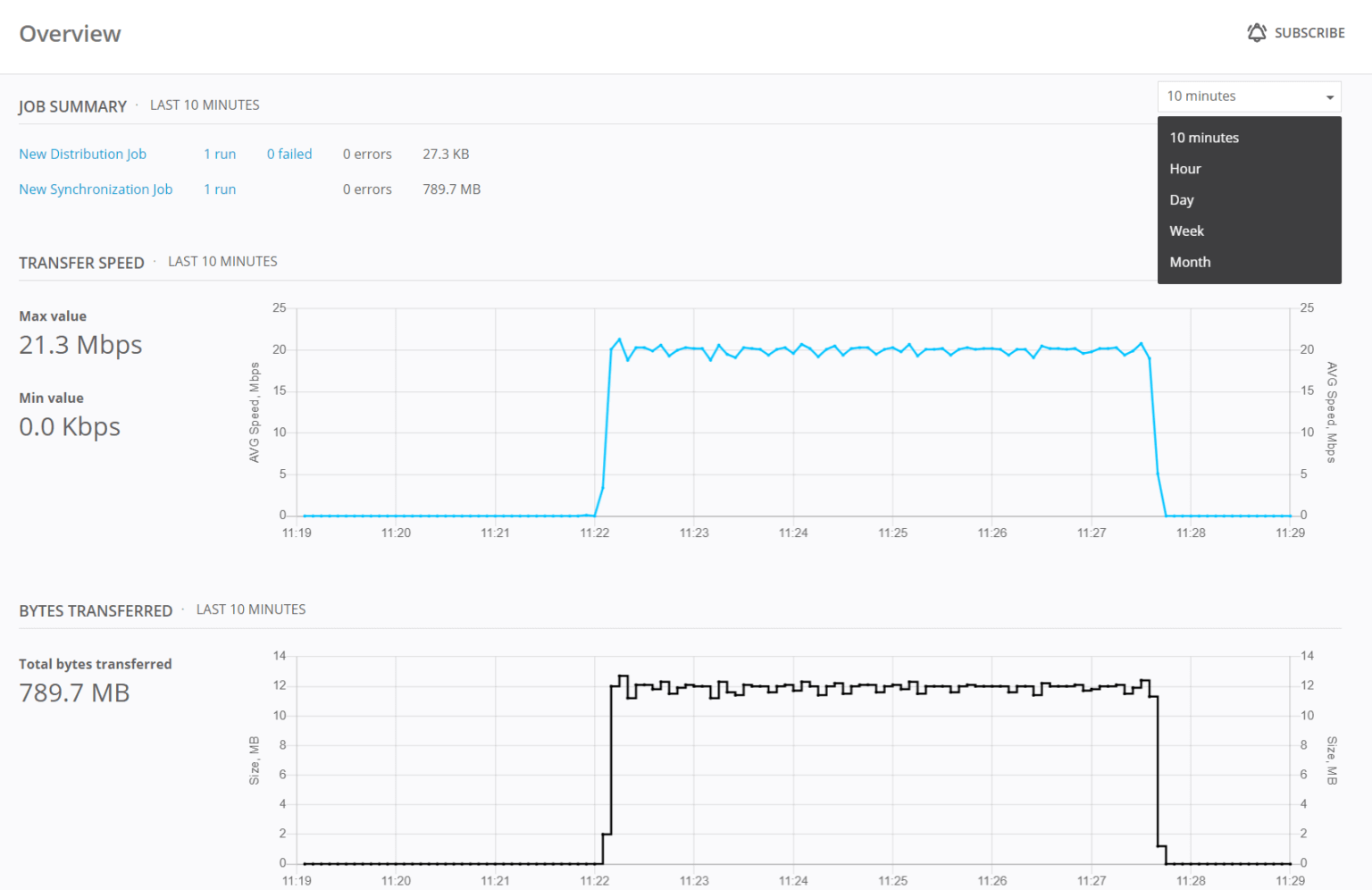
Task: Click the BYTES TRANSFERRED section heading
Action: click(x=96, y=610)
